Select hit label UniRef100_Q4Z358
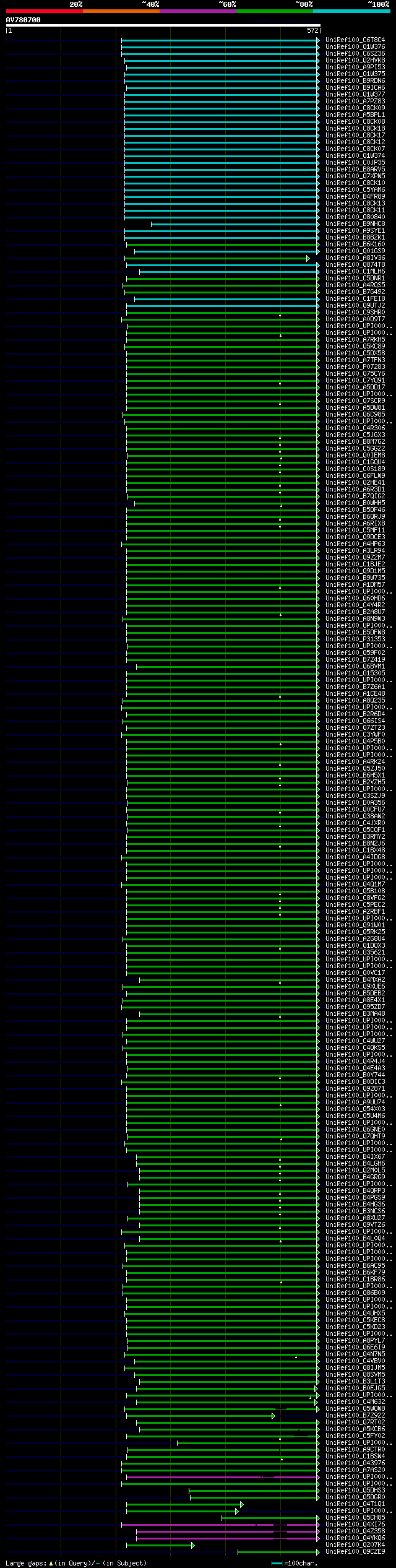The image size is (396, 1568). tap(355, 1531)
